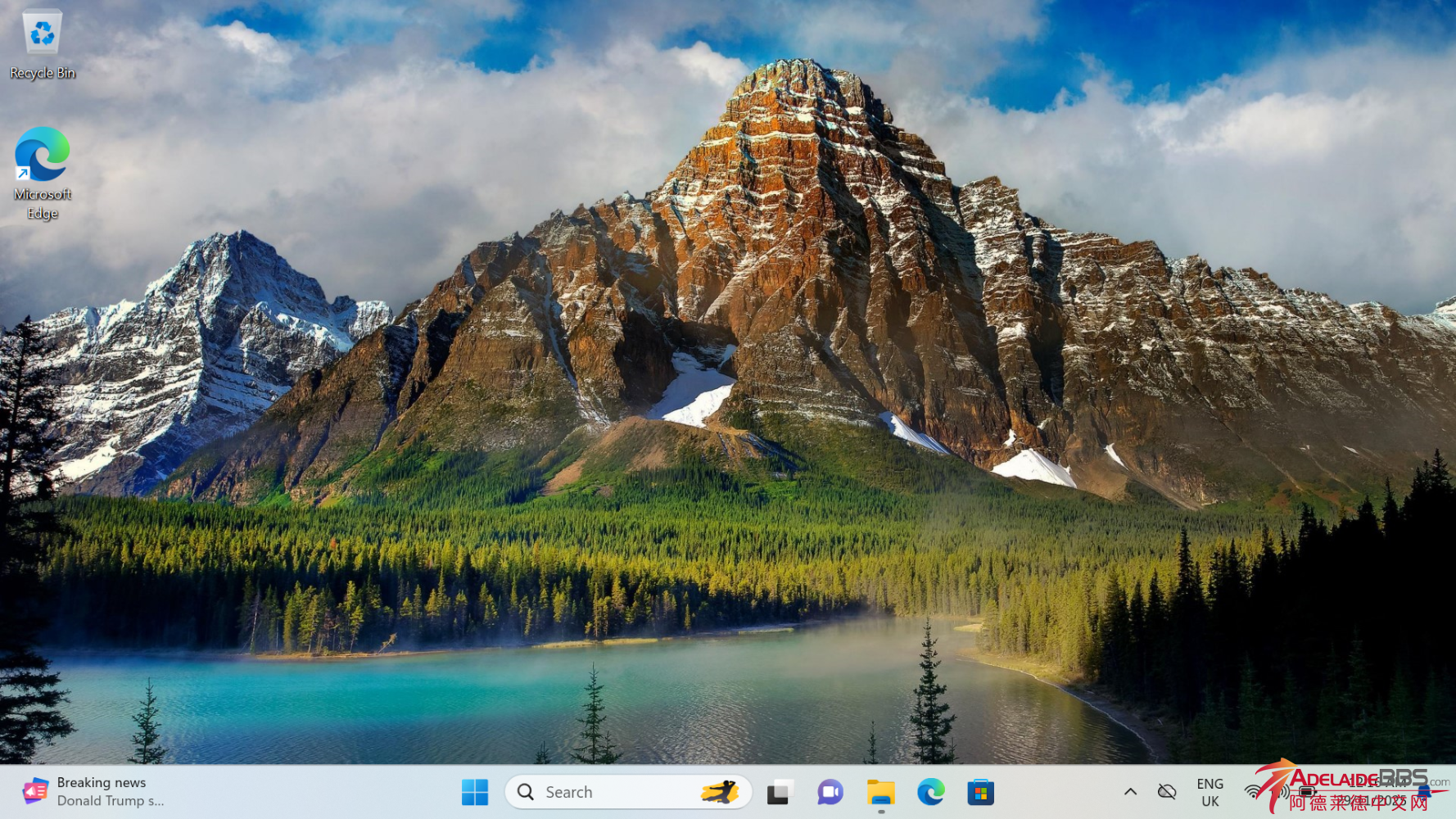
Task: Open the clock and date flyout
Action: tap(1376, 792)
